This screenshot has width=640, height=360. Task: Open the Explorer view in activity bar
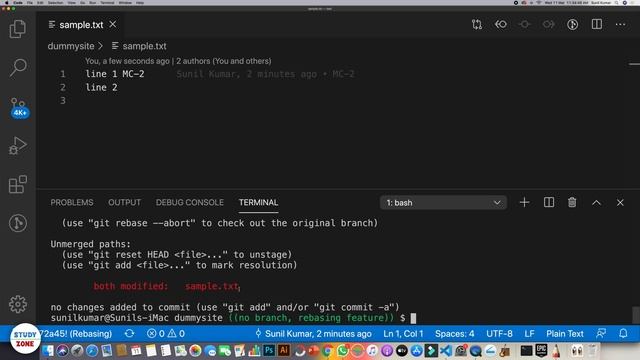pyautogui.click(x=18, y=29)
